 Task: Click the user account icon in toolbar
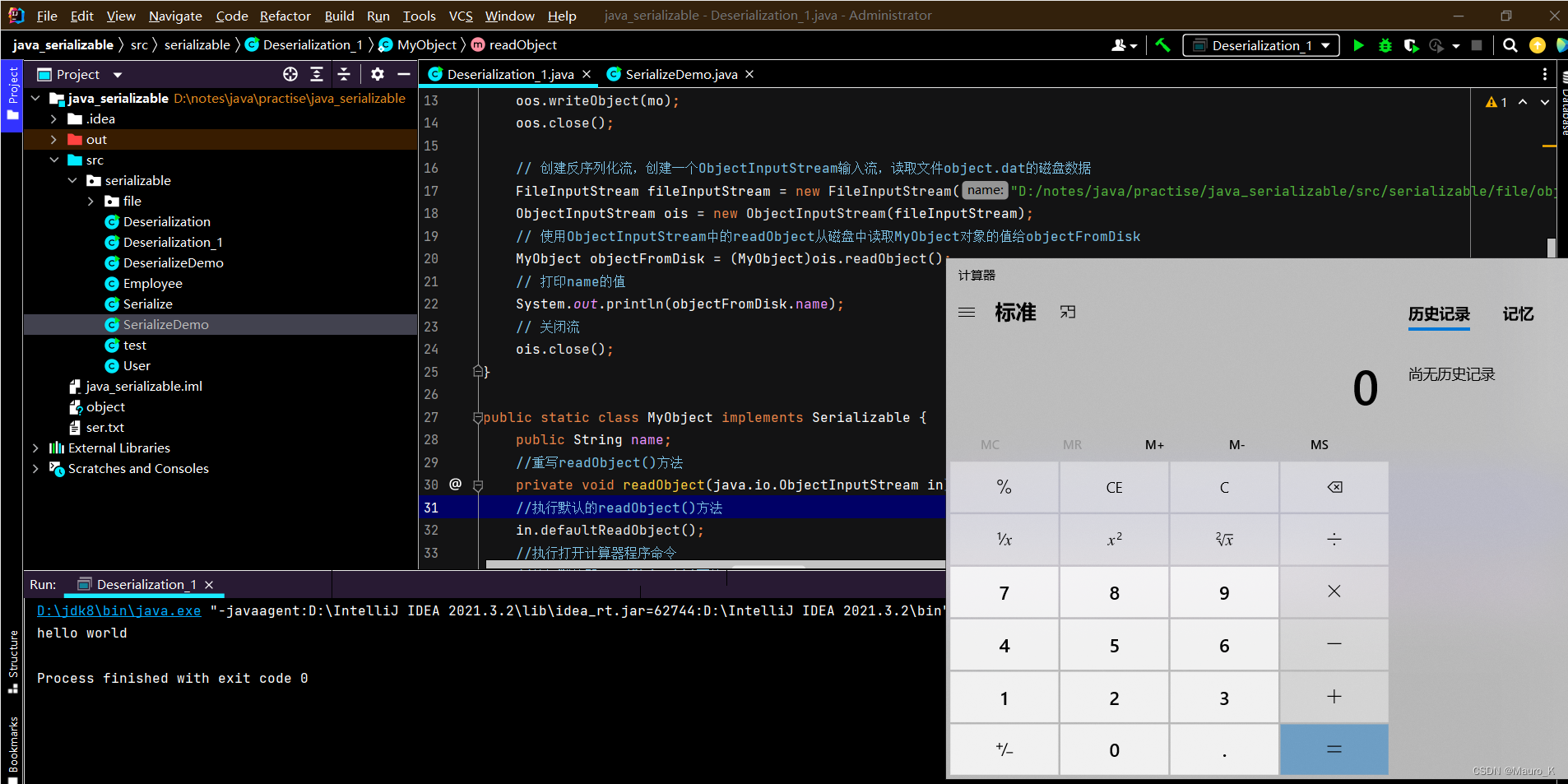(x=1123, y=45)
